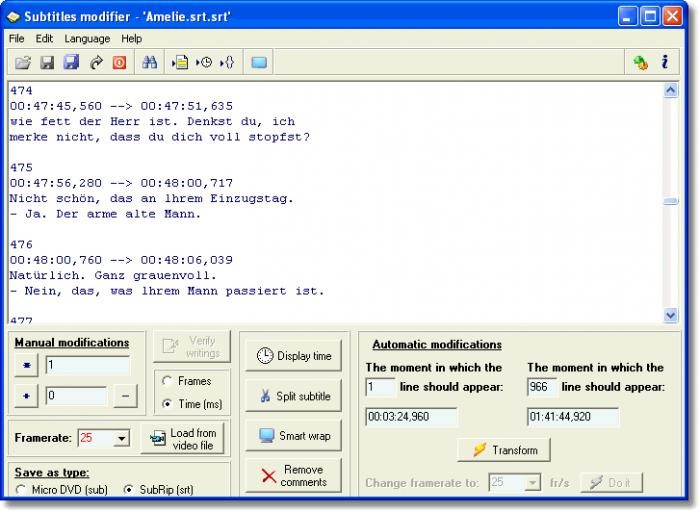Click the red power/exit icon
Viewport: 700px width, 512px height.
[119, 62]
